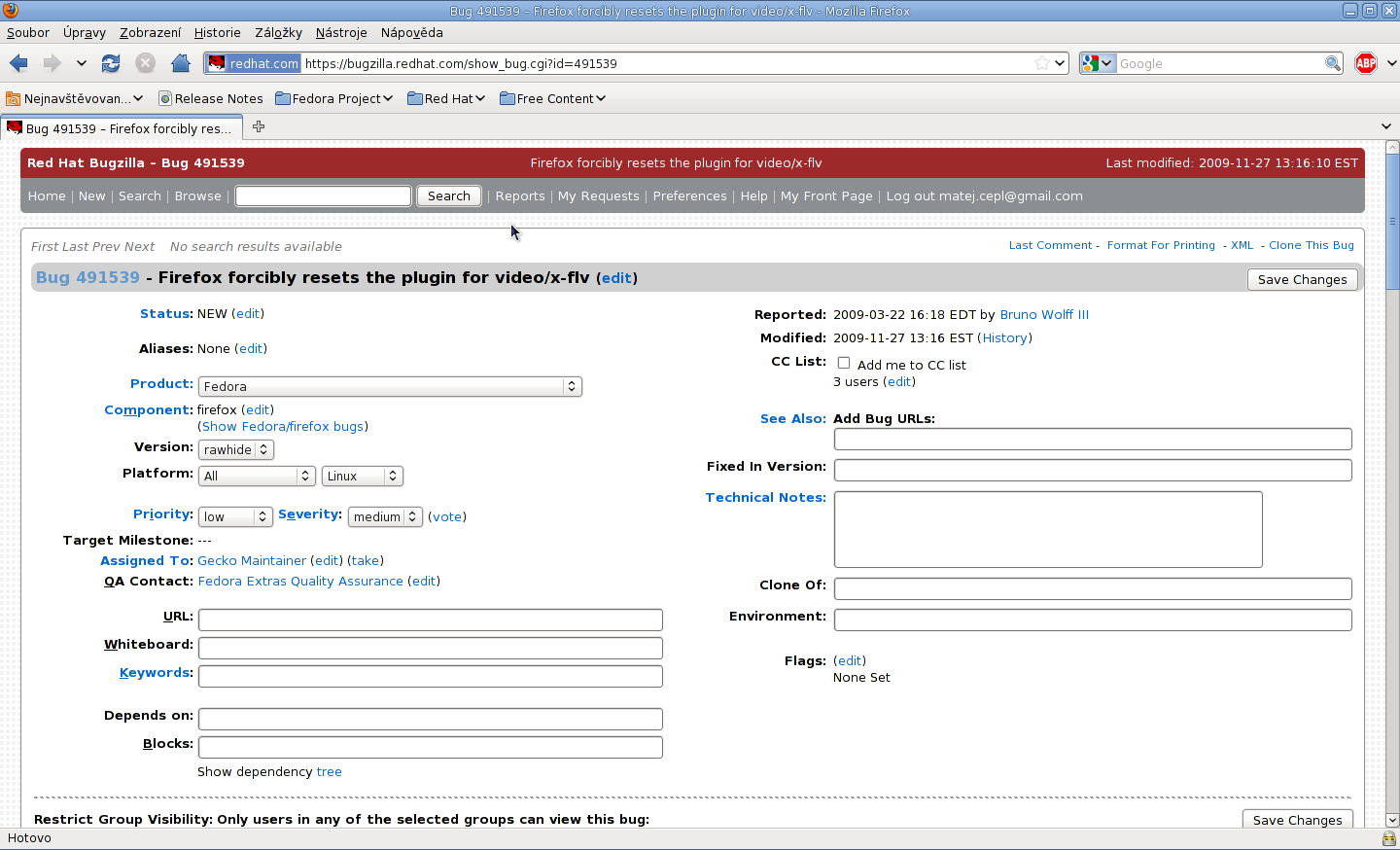Open the Úpravy menu

[85, 32]
